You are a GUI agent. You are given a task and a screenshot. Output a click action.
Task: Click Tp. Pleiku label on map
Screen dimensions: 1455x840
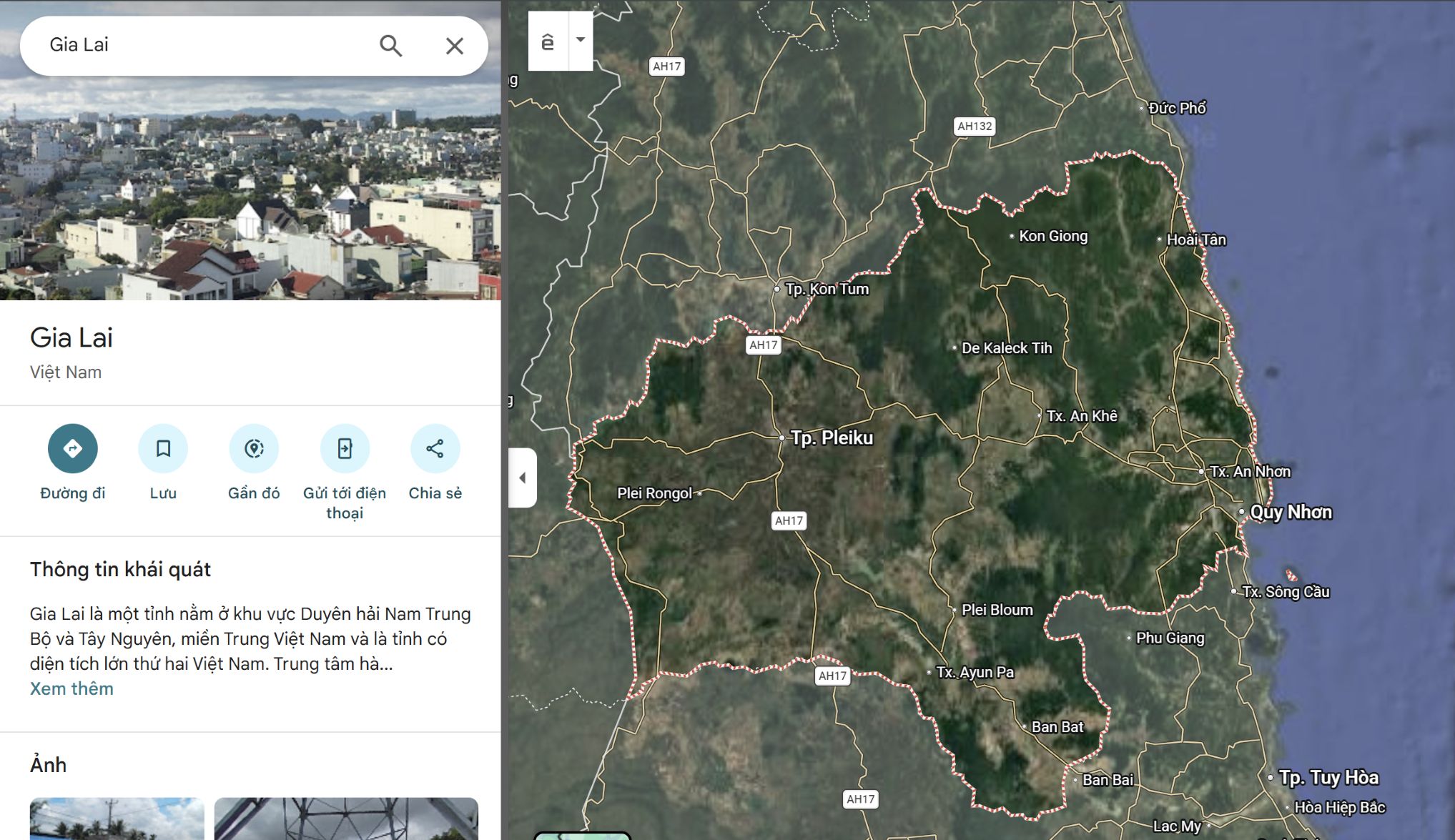832,438
